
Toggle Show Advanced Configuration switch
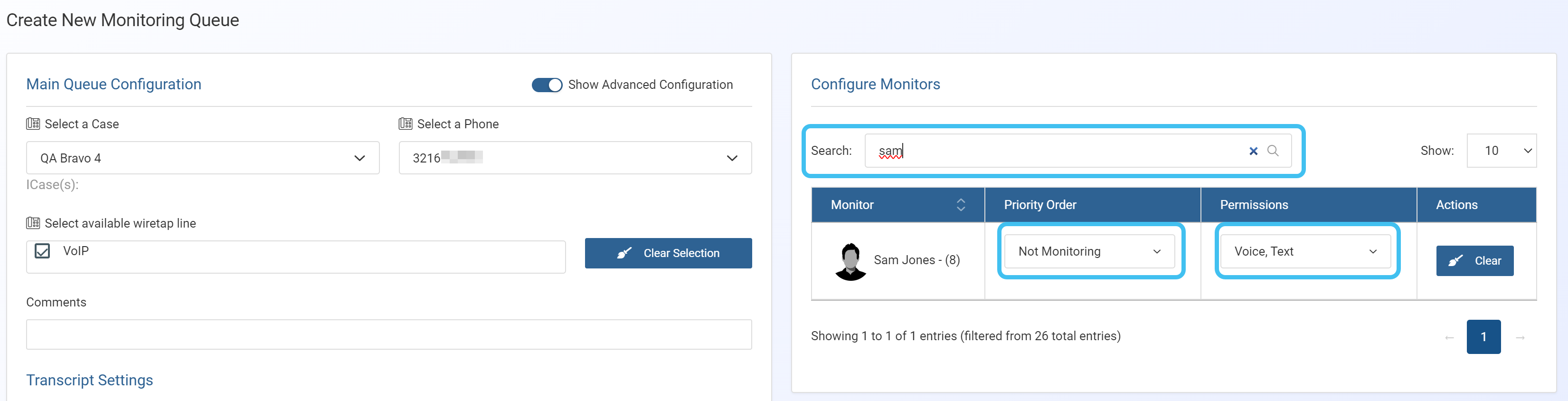pyautogui.click(x=547, y=85)
